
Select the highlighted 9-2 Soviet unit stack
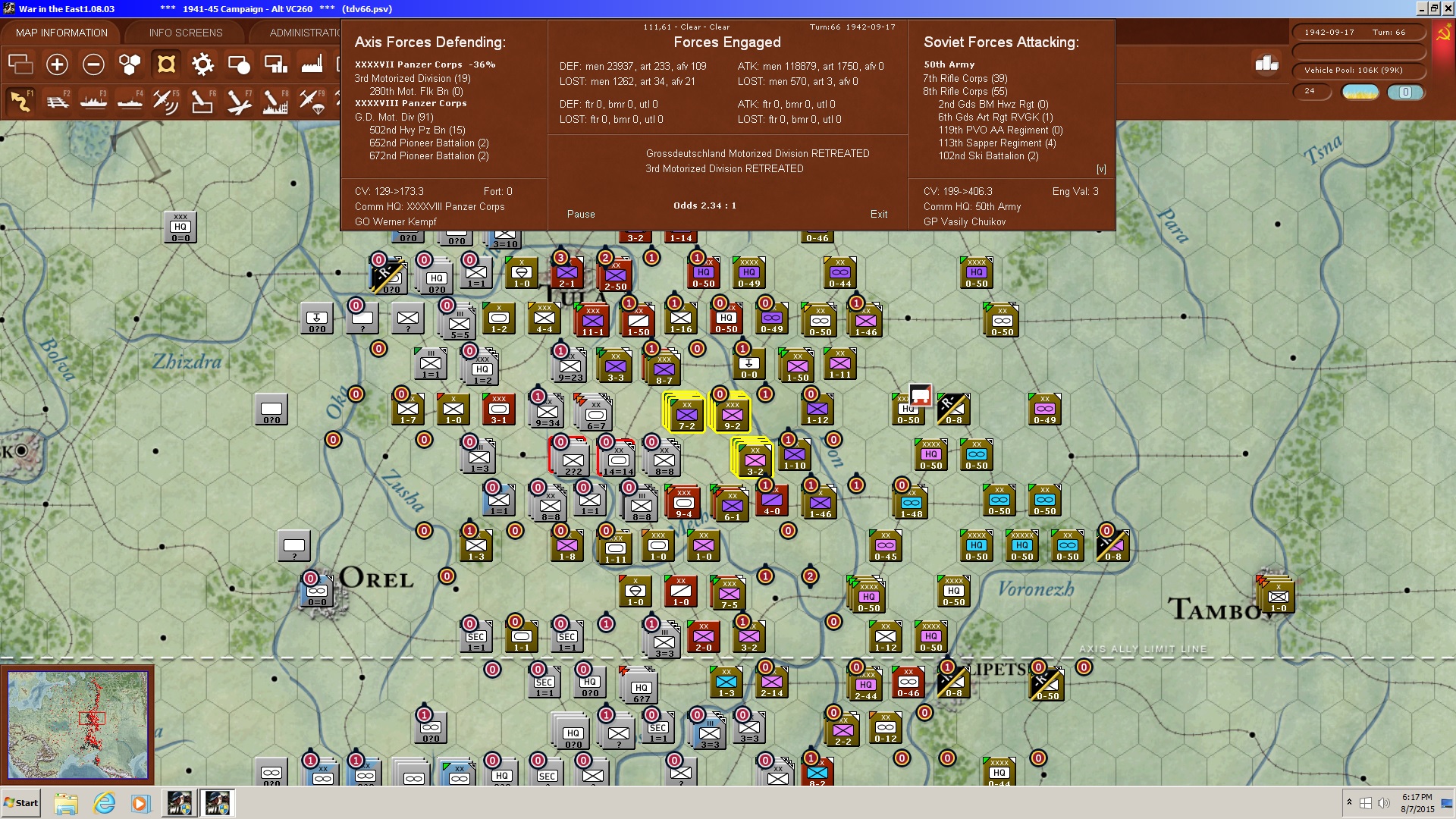click(x=730, y=413)
